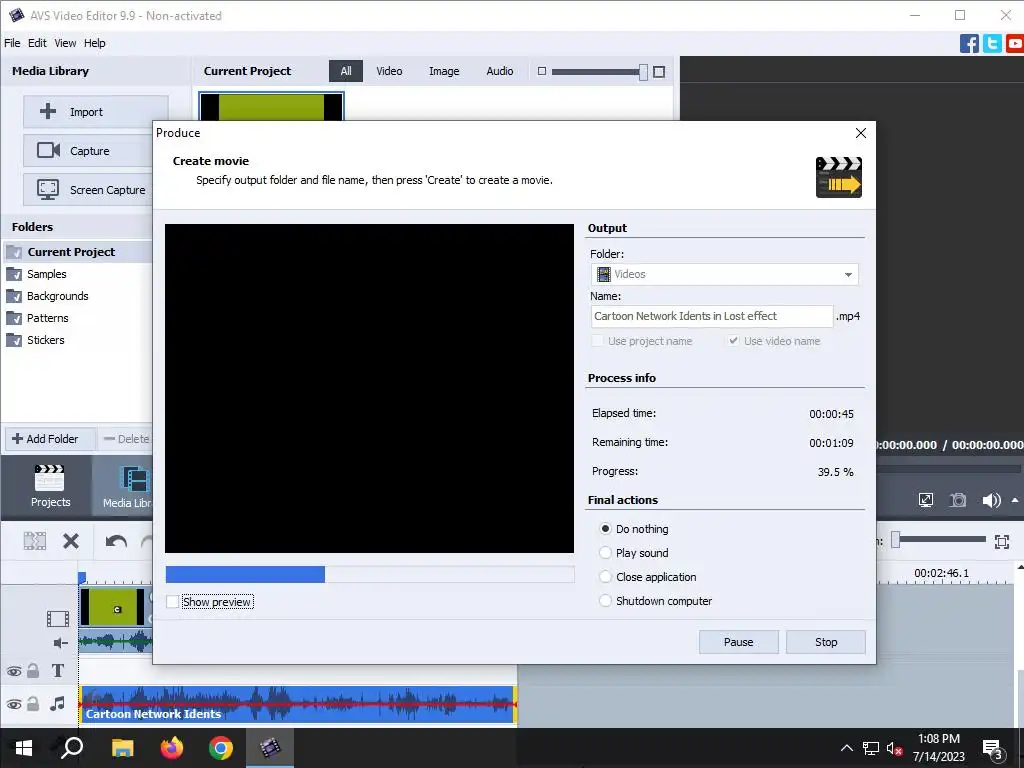Viewport: 1024px width, 768px height.
Task: Click the delete X timeline tool
Action: 71,541
